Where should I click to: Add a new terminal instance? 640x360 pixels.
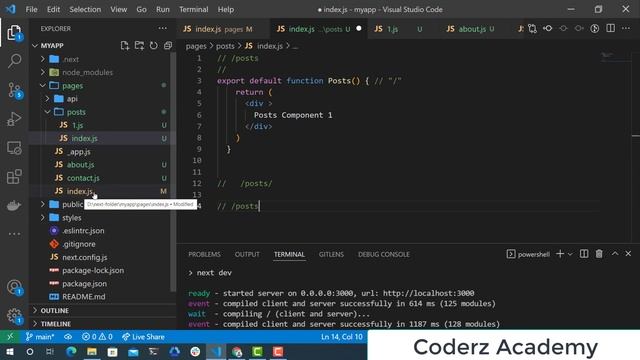point(560,254)
